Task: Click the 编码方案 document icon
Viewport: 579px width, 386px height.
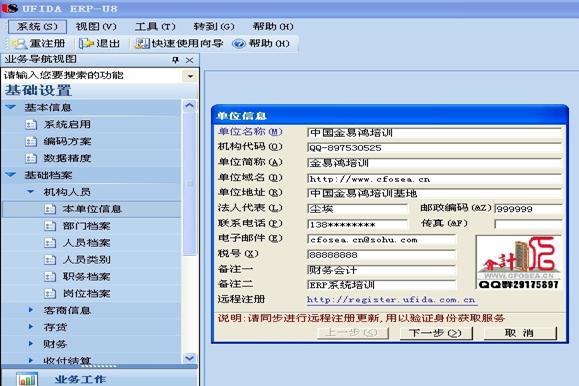Action: (x=31, y=141)
